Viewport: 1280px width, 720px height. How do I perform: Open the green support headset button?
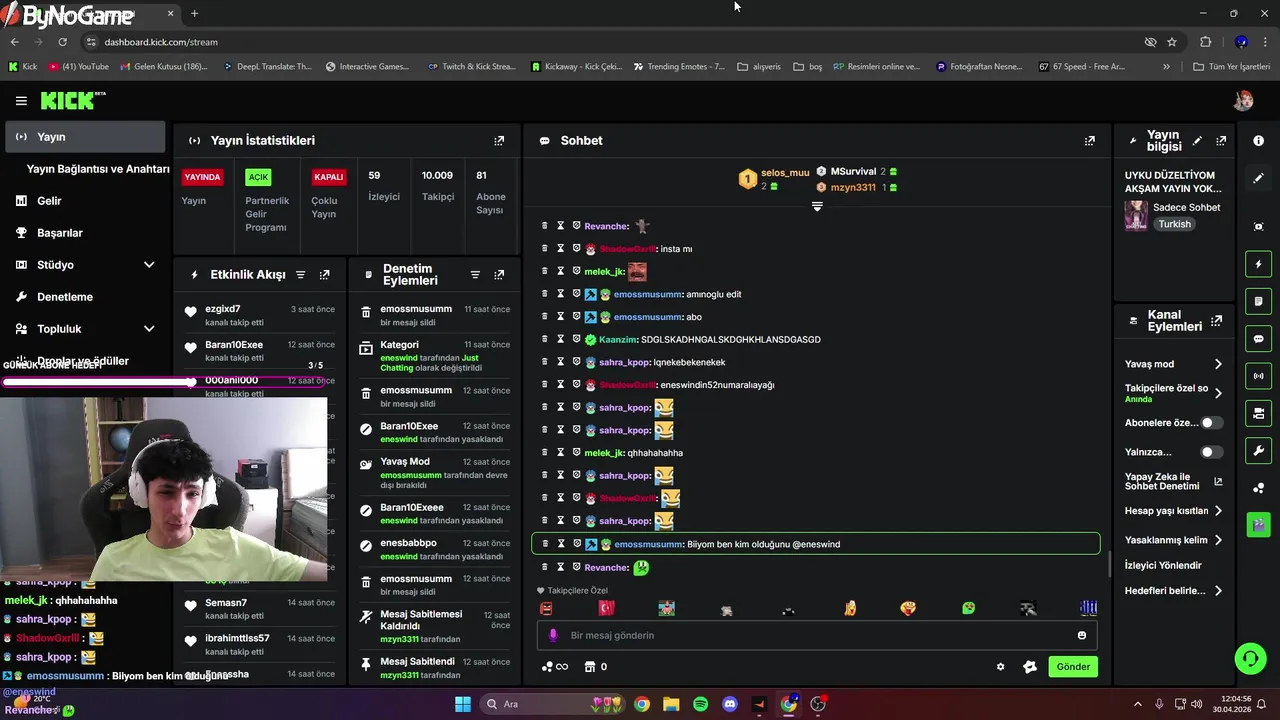pos(1250,658)
